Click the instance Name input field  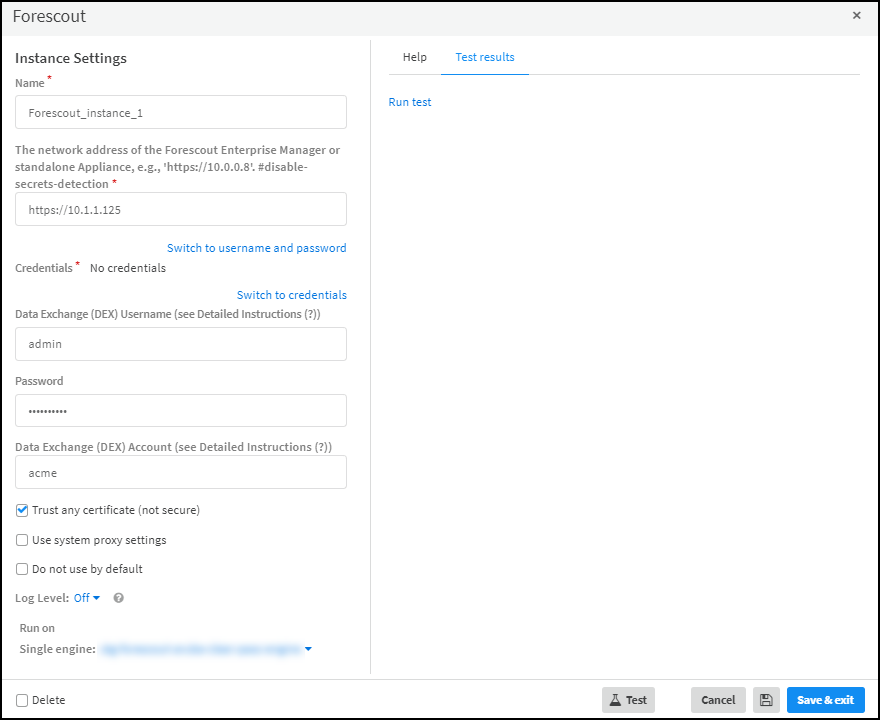(181, 113)
